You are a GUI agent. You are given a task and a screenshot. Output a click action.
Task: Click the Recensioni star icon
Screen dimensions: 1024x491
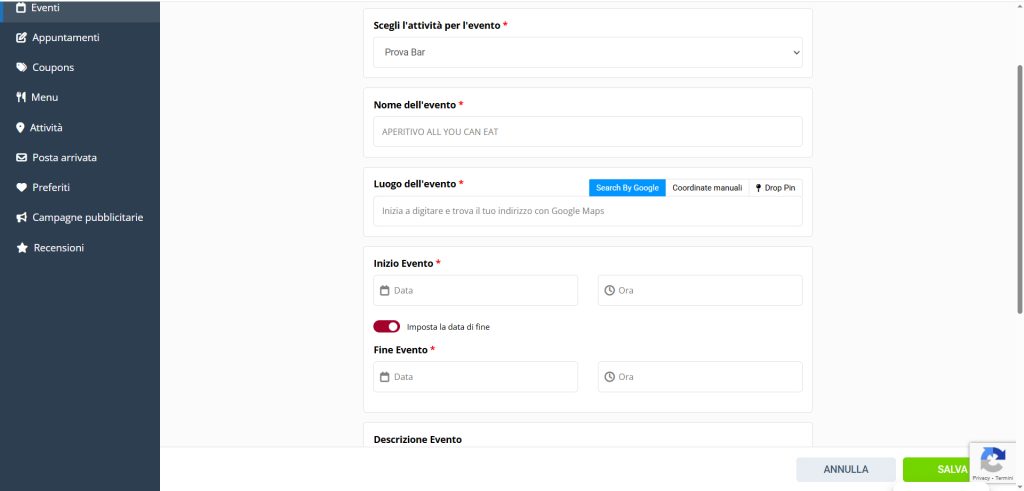tap(21, 248)
